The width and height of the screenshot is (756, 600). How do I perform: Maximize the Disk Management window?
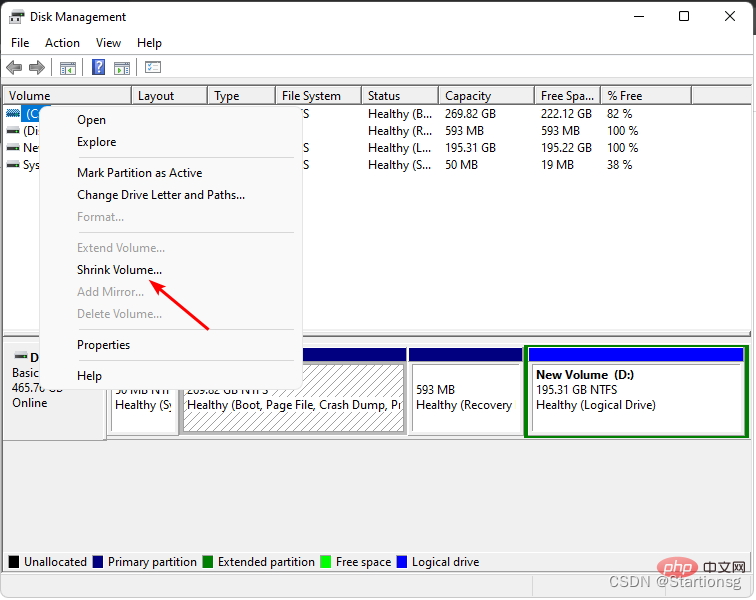coord(684,16)
